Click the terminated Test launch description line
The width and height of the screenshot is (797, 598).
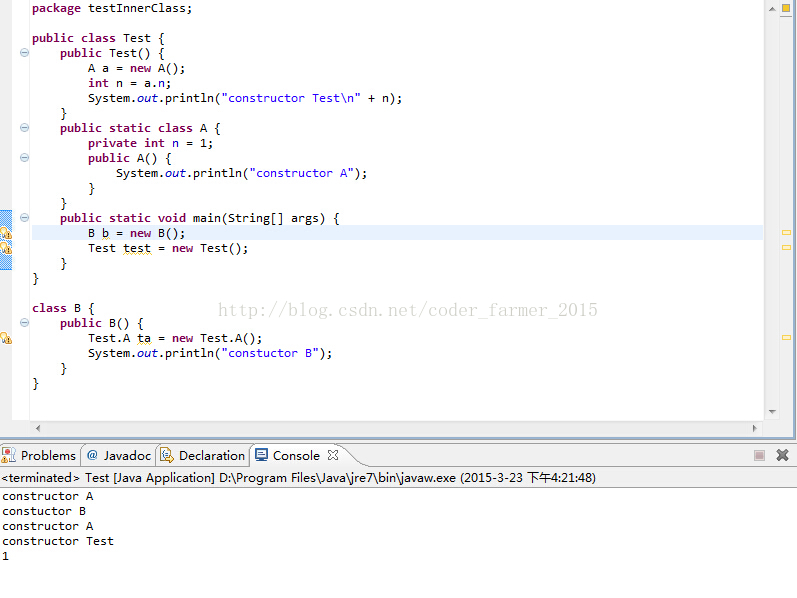pyautogui.click(x=298, y=477)
